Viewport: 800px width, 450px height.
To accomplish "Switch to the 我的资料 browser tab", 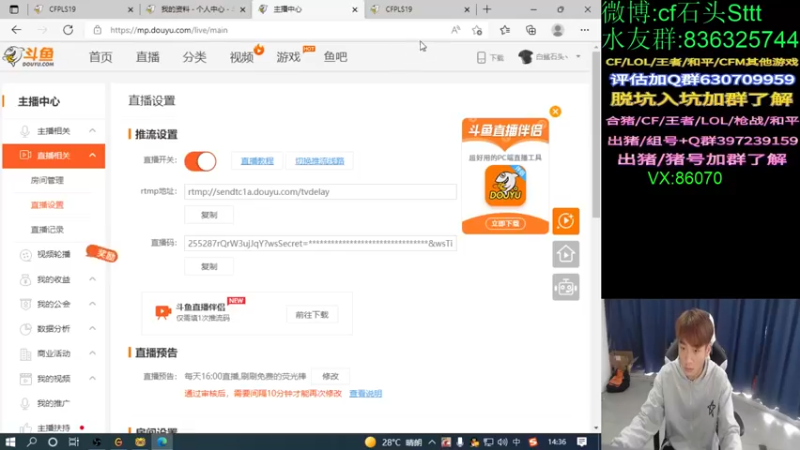I will [196, 9].
